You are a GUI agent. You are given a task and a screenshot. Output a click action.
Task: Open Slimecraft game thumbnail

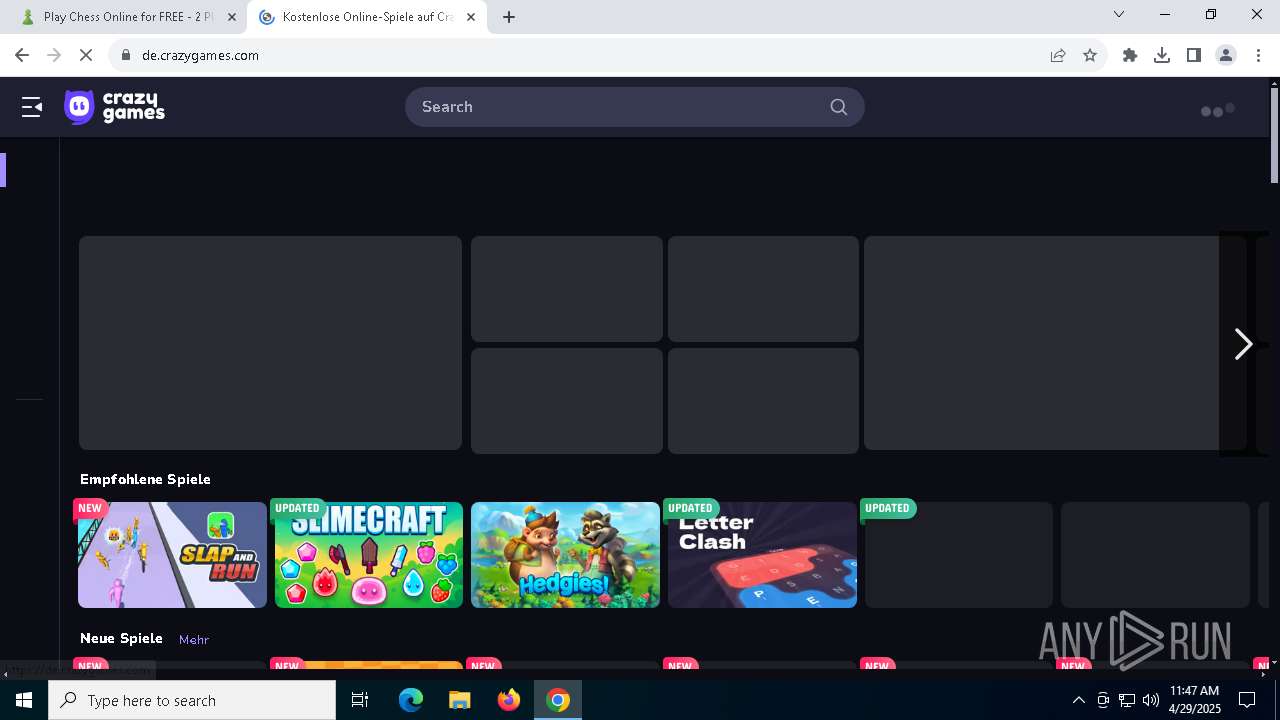tap(369, 555)
